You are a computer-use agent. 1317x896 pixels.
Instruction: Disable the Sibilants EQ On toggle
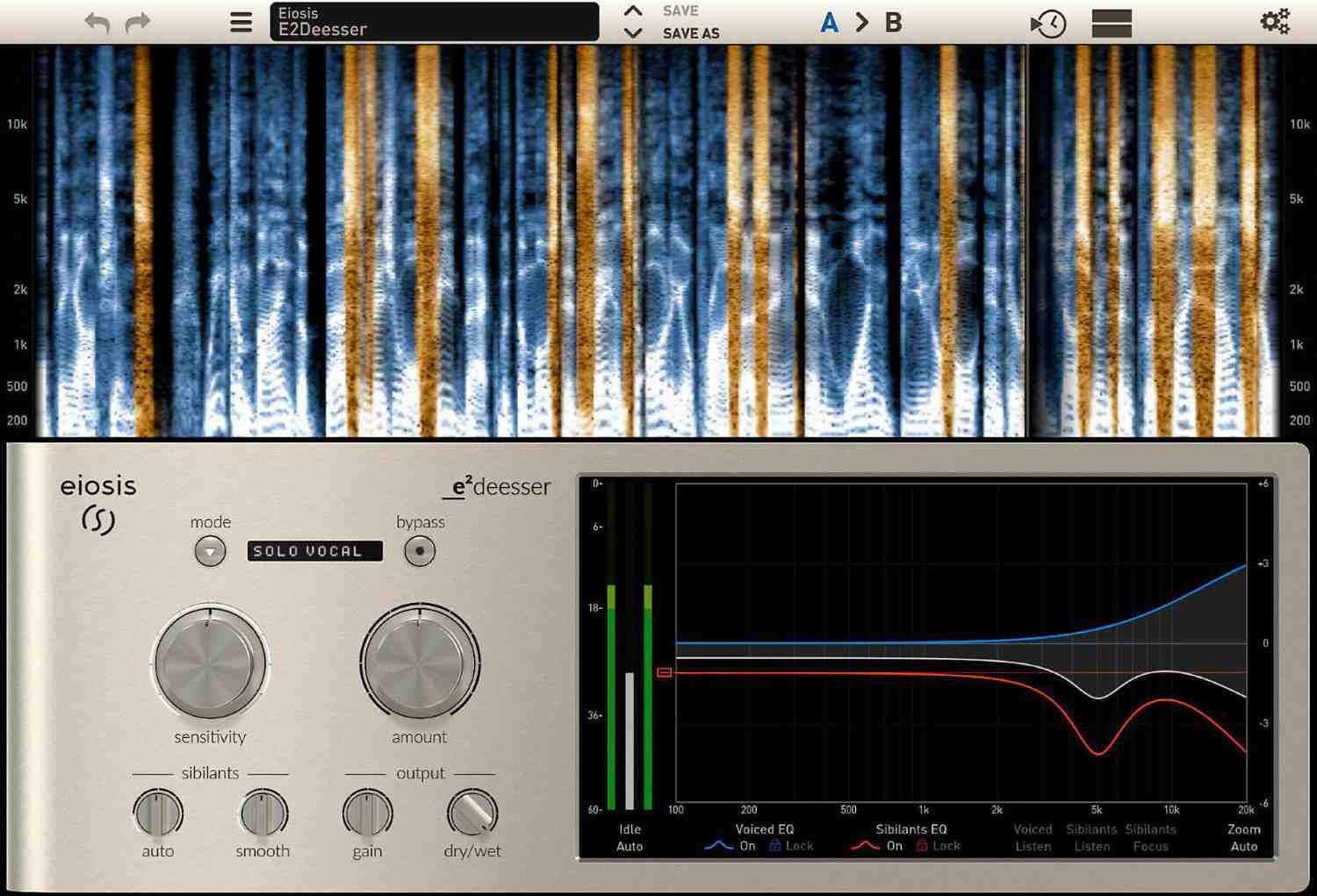[894, 845]
